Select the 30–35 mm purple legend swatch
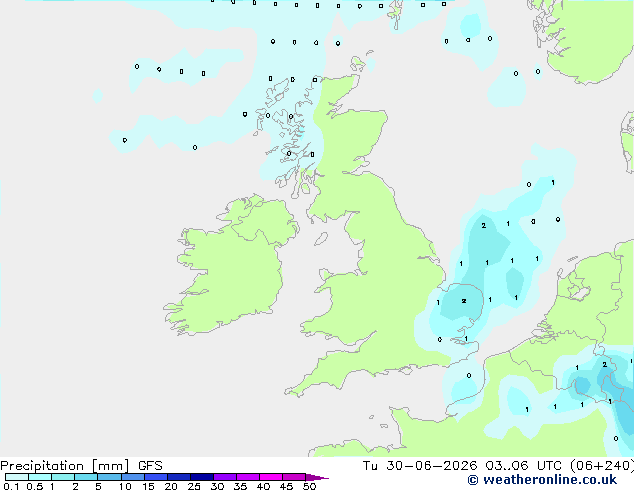Screen dimensions: 634x490 pyautogui.click(x=225, y=477)
